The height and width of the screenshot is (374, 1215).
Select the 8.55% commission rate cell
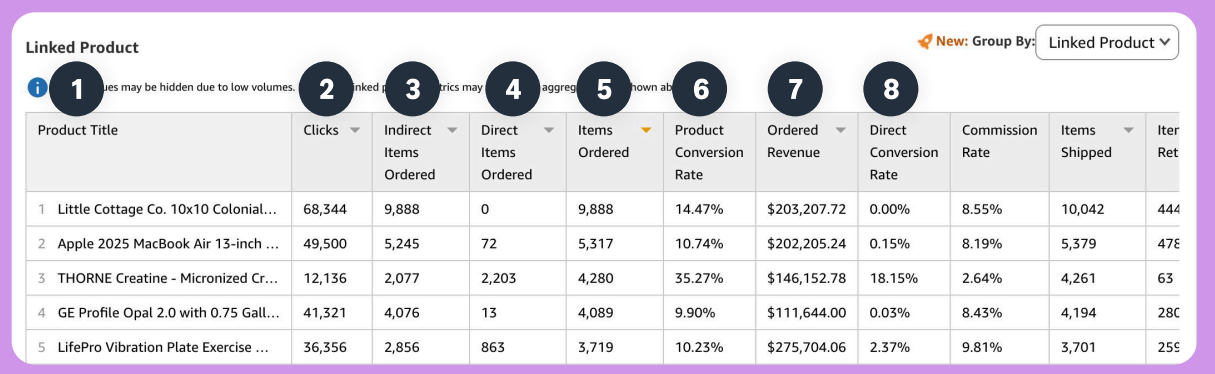999,209
